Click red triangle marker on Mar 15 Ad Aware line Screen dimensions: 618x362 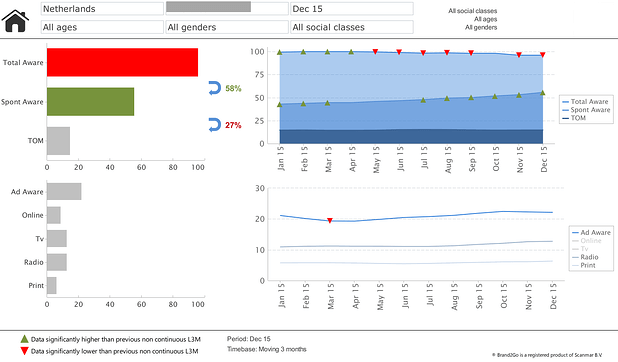pyautogui.click(x=330, y=220)
